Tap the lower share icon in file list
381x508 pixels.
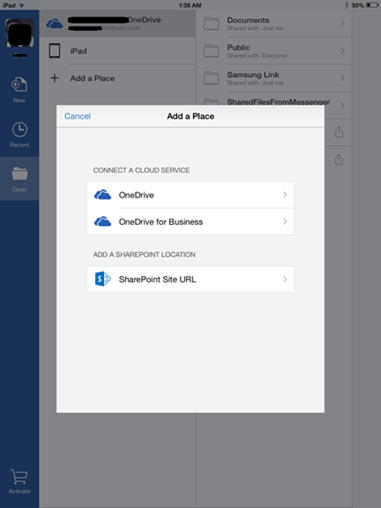point(339,159)
